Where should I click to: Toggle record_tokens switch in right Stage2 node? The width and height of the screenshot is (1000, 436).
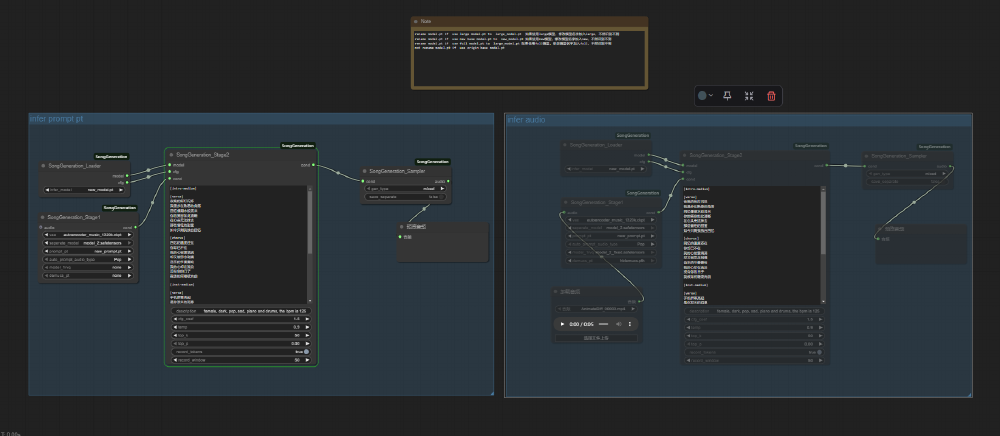[x=818, y=352]
